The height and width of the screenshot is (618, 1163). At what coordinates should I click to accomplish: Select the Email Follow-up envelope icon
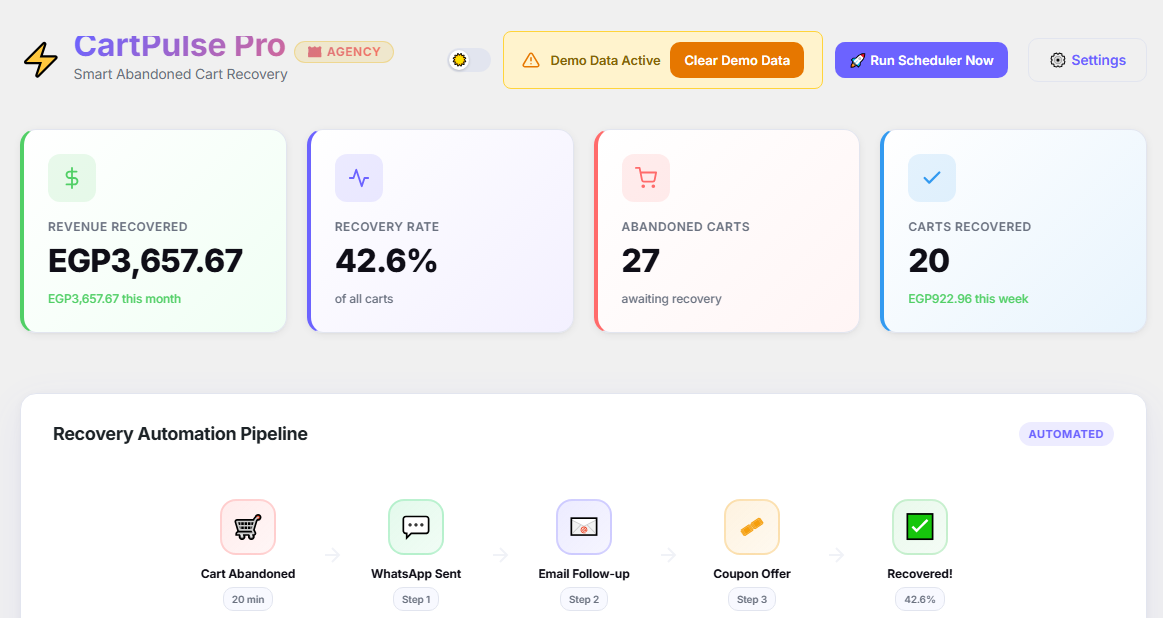pyautogui.click(x=584, y=527)
